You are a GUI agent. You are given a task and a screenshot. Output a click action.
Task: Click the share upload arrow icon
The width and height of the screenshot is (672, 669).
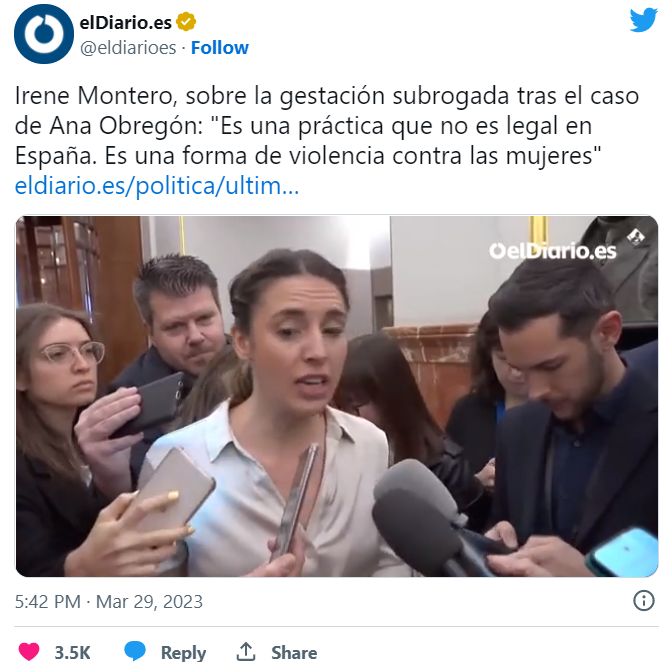click(x=246, y=651)
